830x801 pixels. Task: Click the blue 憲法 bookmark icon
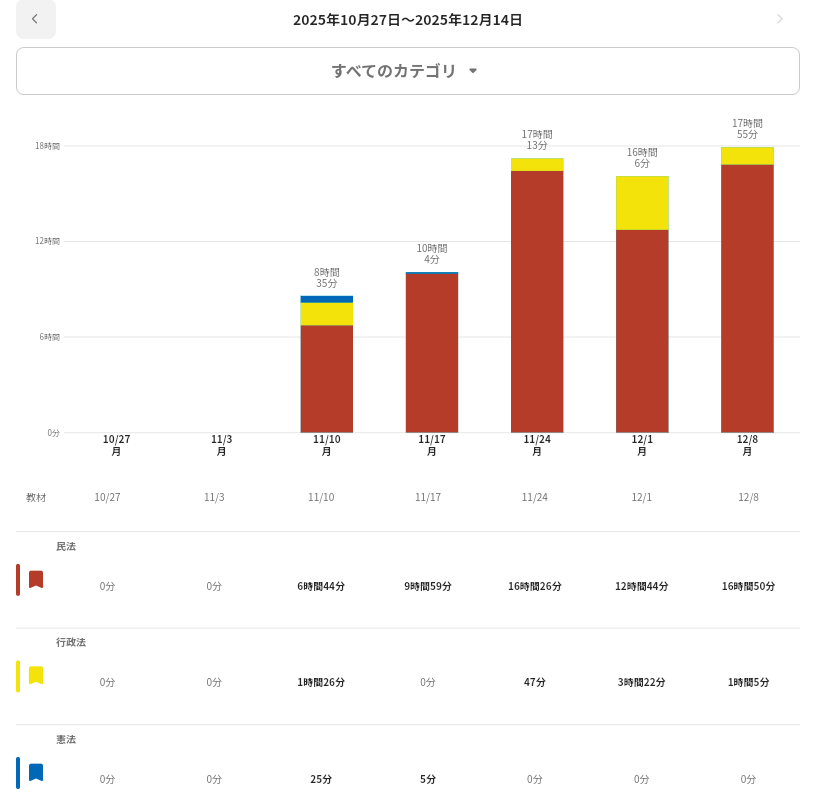36,773
